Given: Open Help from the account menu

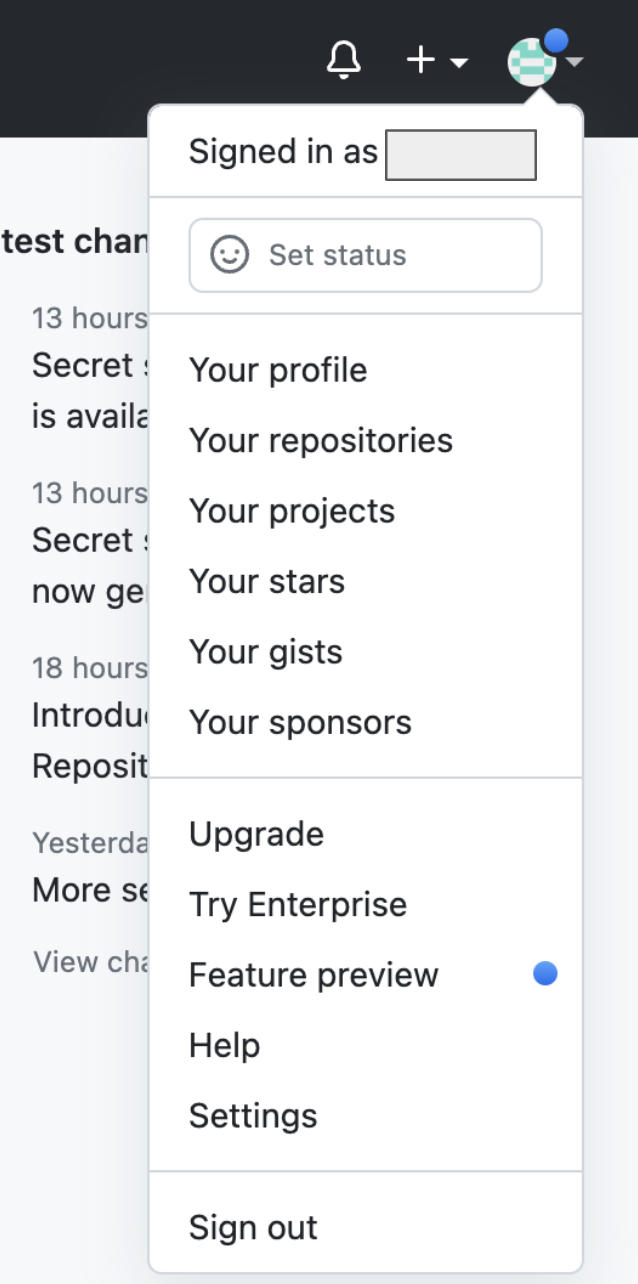Looking at the screenshot, I should click(224, 1044).
